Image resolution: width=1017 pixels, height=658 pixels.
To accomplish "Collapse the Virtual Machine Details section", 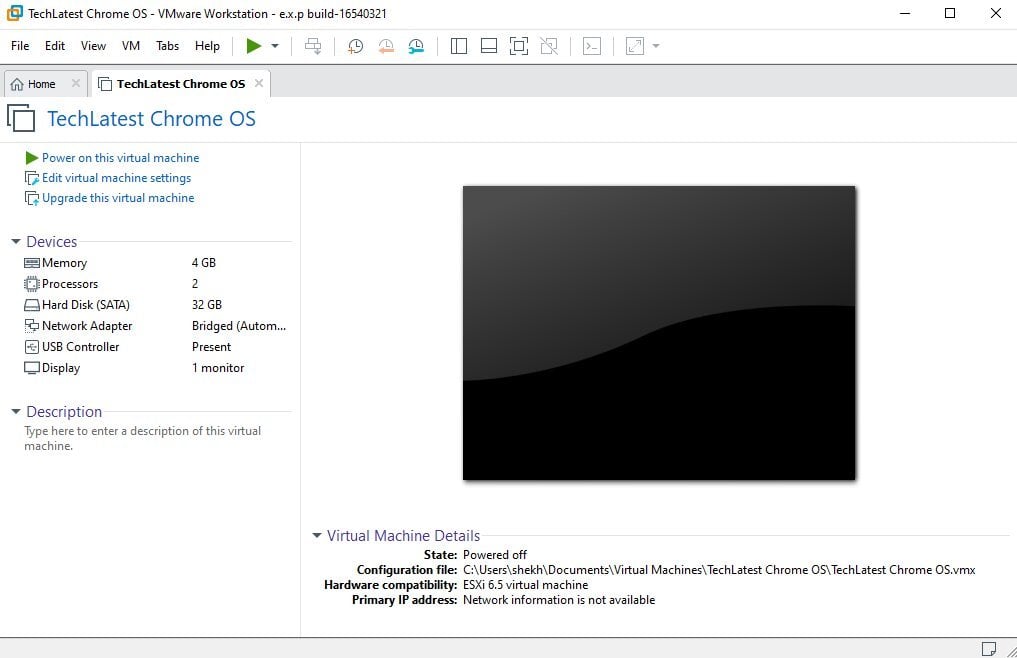I will (317, 535).
